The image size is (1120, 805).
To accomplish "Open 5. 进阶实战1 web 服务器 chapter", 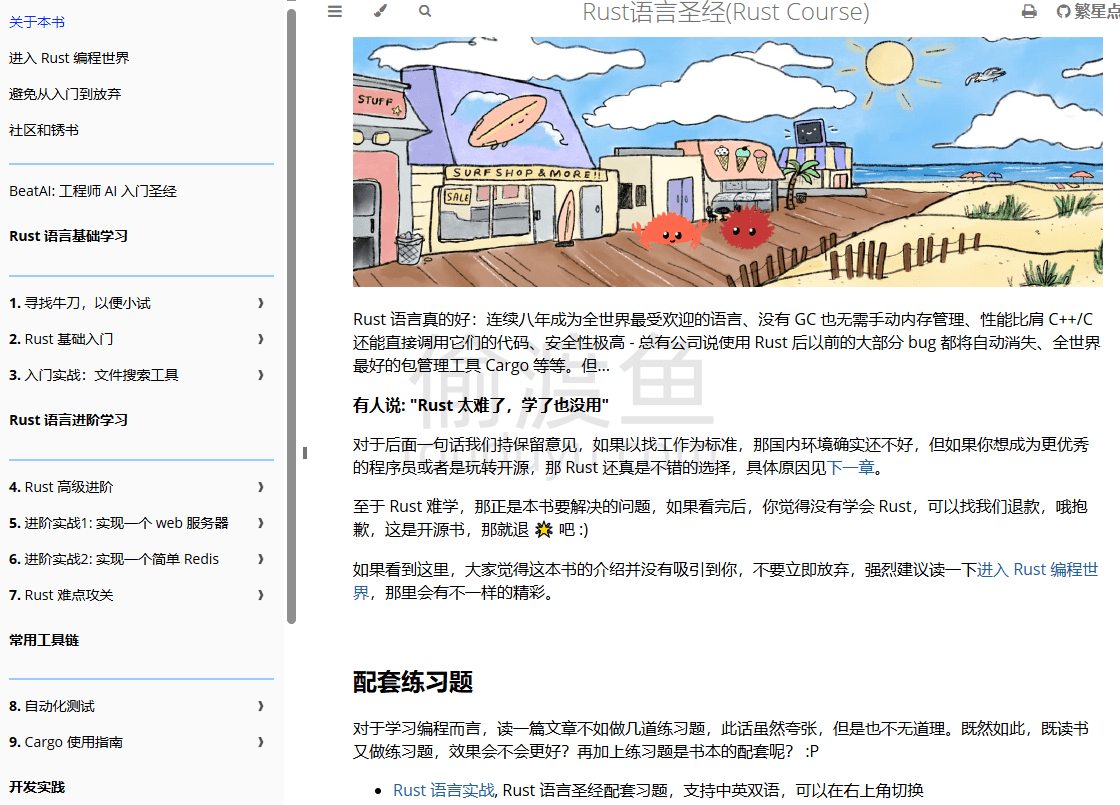I will [119, 523].
